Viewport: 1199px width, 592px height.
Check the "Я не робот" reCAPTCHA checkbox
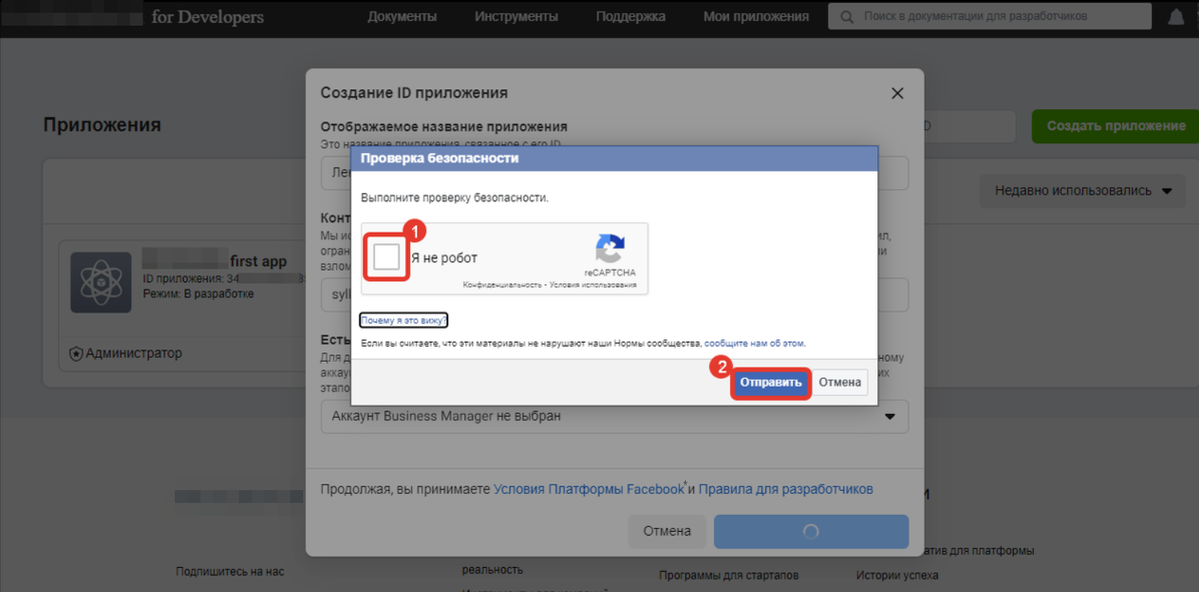point(386,258)
